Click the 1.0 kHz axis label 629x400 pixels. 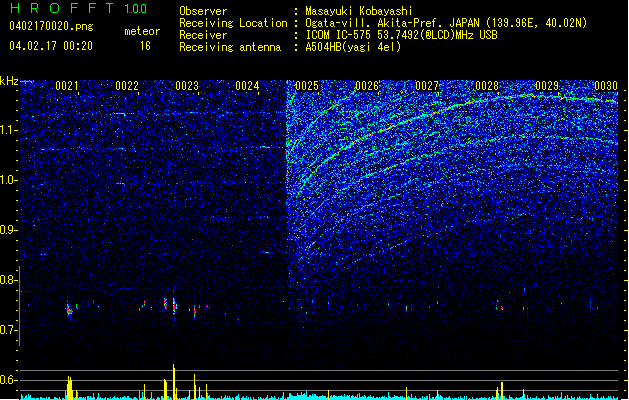click(8, 180)
